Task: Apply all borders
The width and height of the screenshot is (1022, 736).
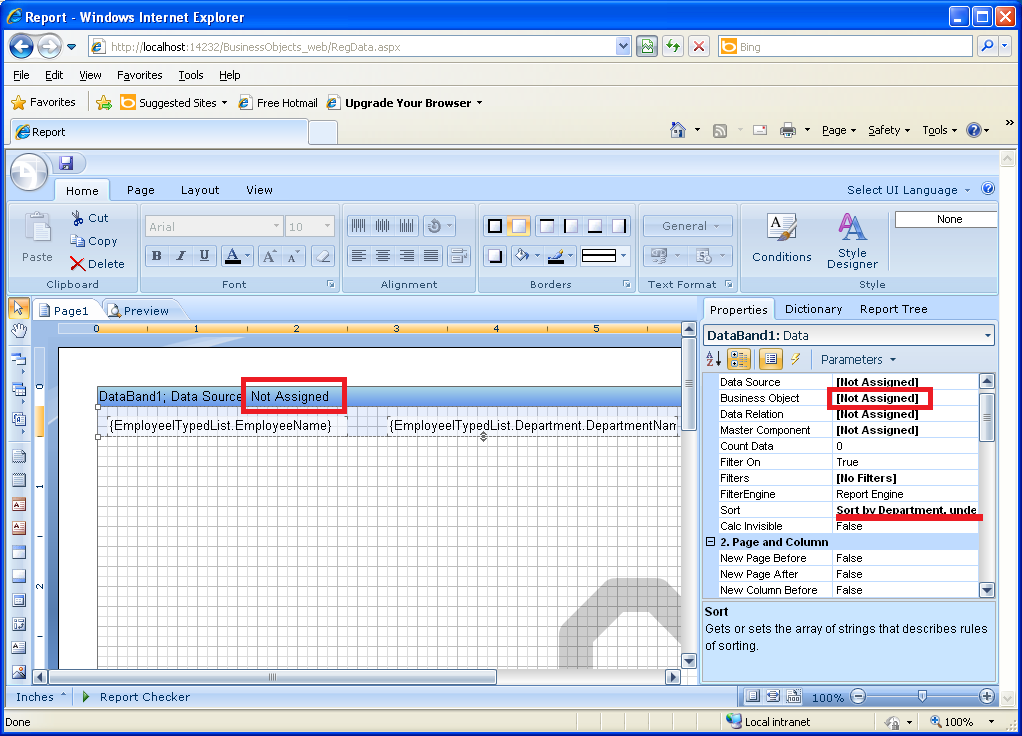Action: pos(495,226)
